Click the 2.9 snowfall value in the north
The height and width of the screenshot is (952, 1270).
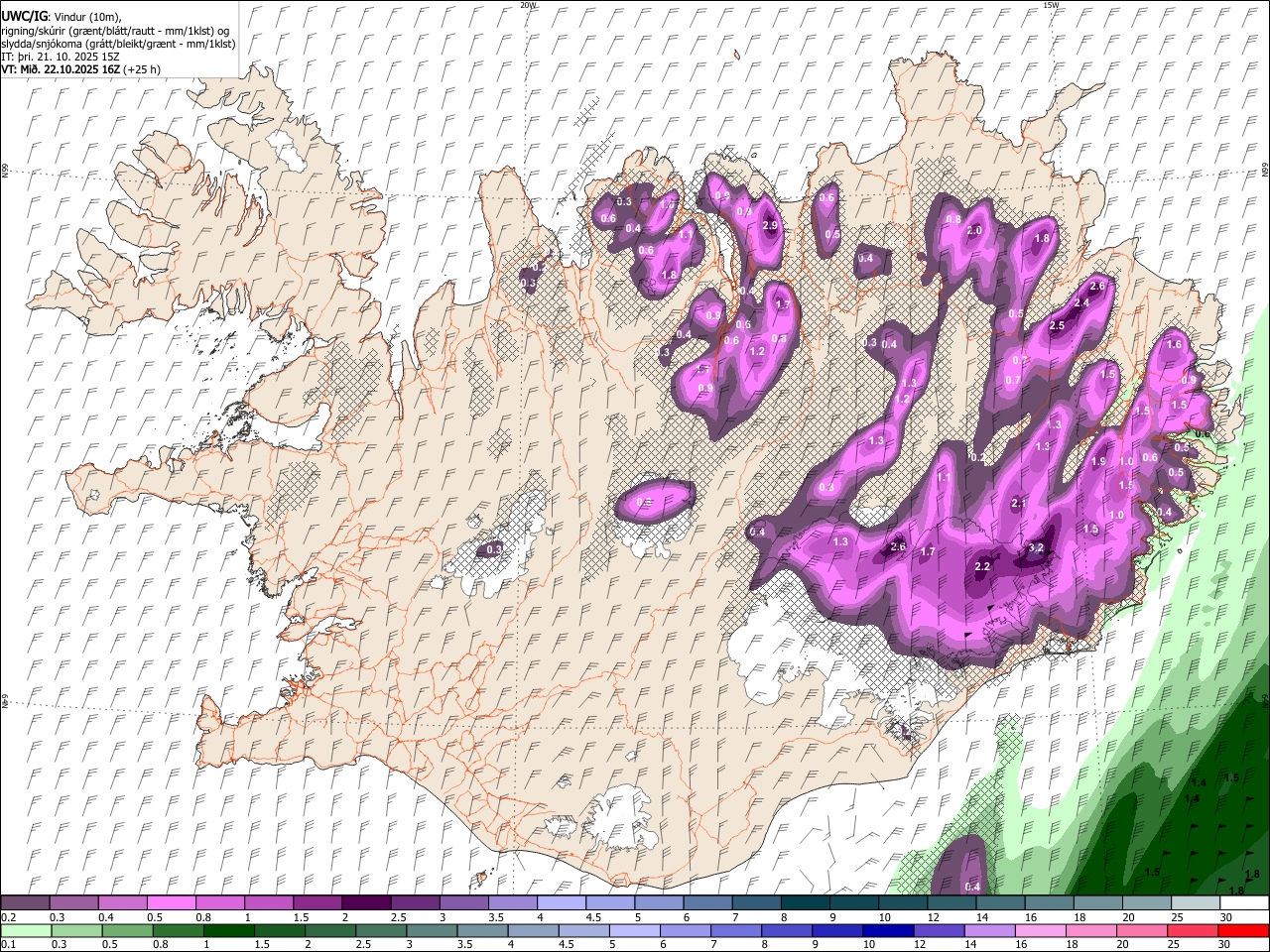[770, 226]
